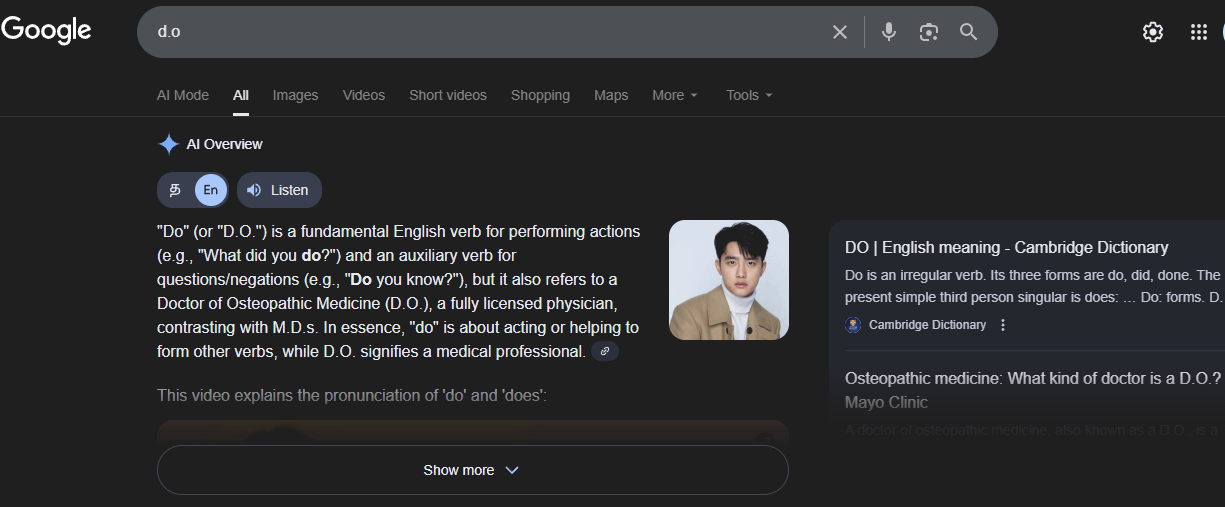Viewport: 1225px width, 507px height.
Task: Click the magnifying glass search icon
Action: (968, 32)
